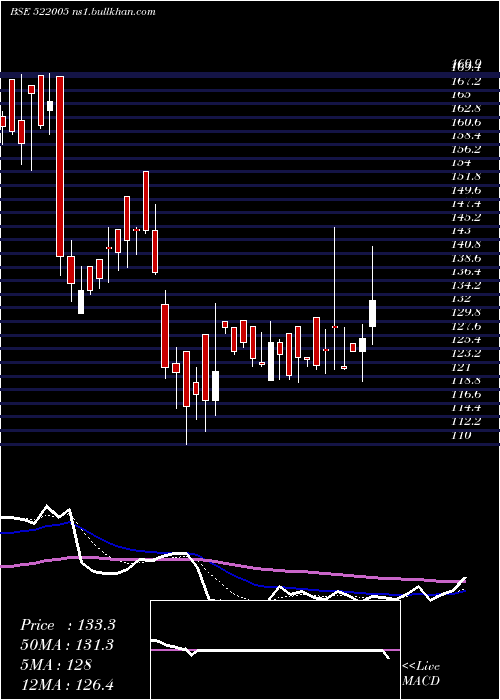Click the 136.4 price axis label

pyautogui.click(x=467, y=271)
